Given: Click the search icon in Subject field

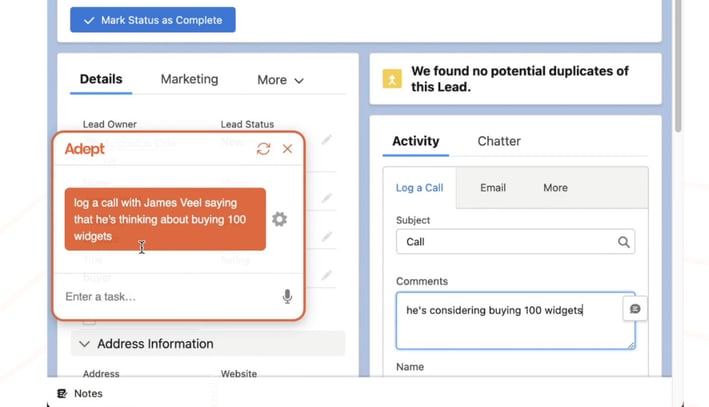Looking at the screenshot, I should click(x=623, y=242).
